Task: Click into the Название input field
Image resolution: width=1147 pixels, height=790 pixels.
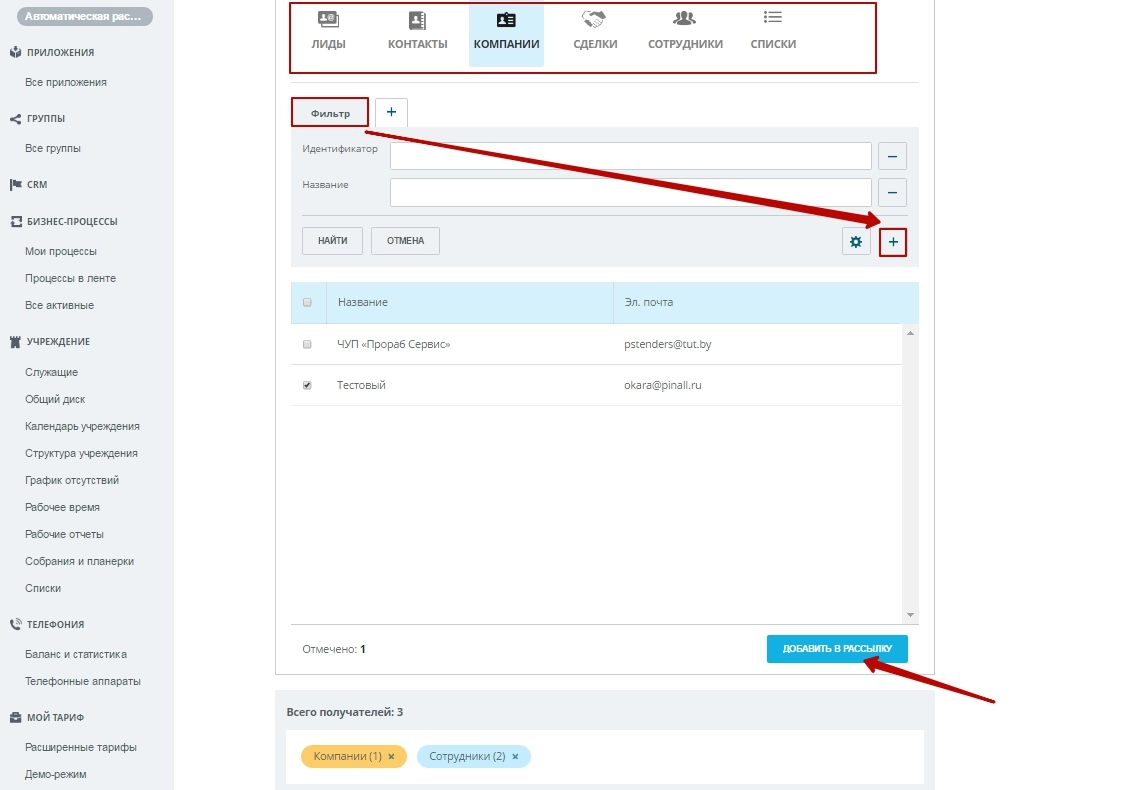Action: 630,192
